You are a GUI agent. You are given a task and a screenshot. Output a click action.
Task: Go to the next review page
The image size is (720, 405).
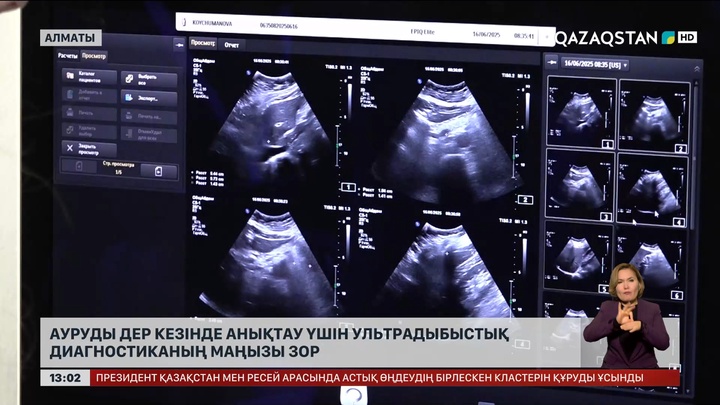[158, 171]
